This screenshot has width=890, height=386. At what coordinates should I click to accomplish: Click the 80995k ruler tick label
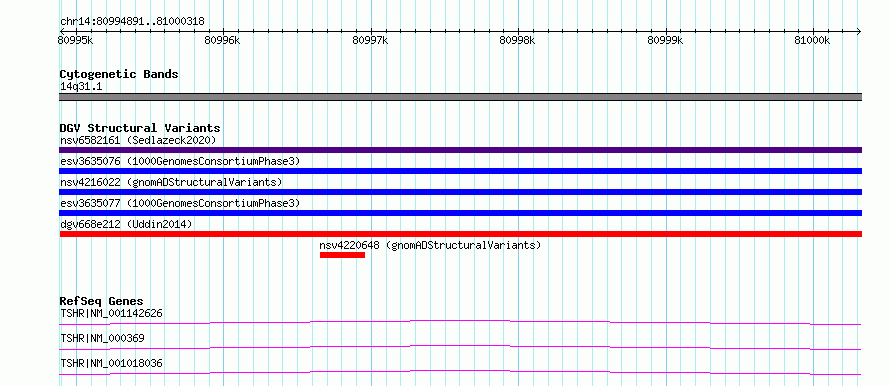pos(75,40)
